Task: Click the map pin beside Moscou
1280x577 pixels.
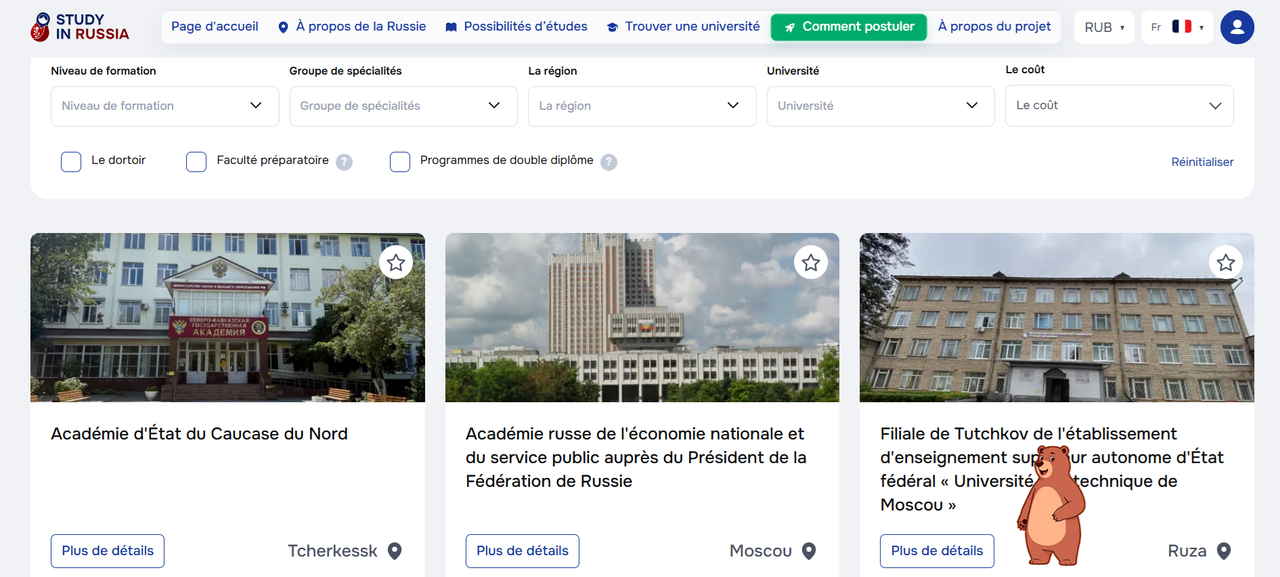Action: pyautogui.click(x=809, y=551)
